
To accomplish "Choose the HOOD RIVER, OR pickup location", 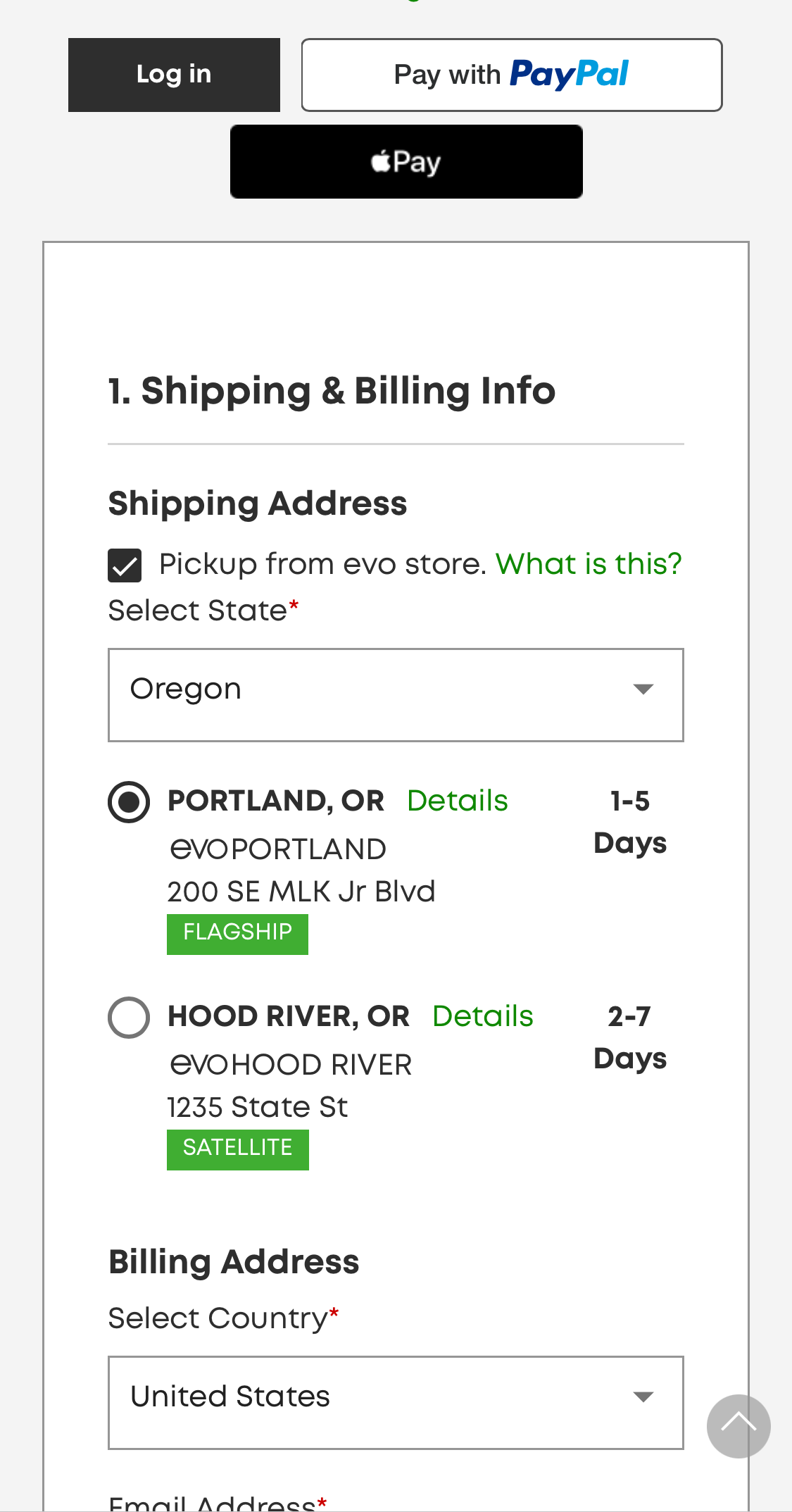I will coord(129,1016).
